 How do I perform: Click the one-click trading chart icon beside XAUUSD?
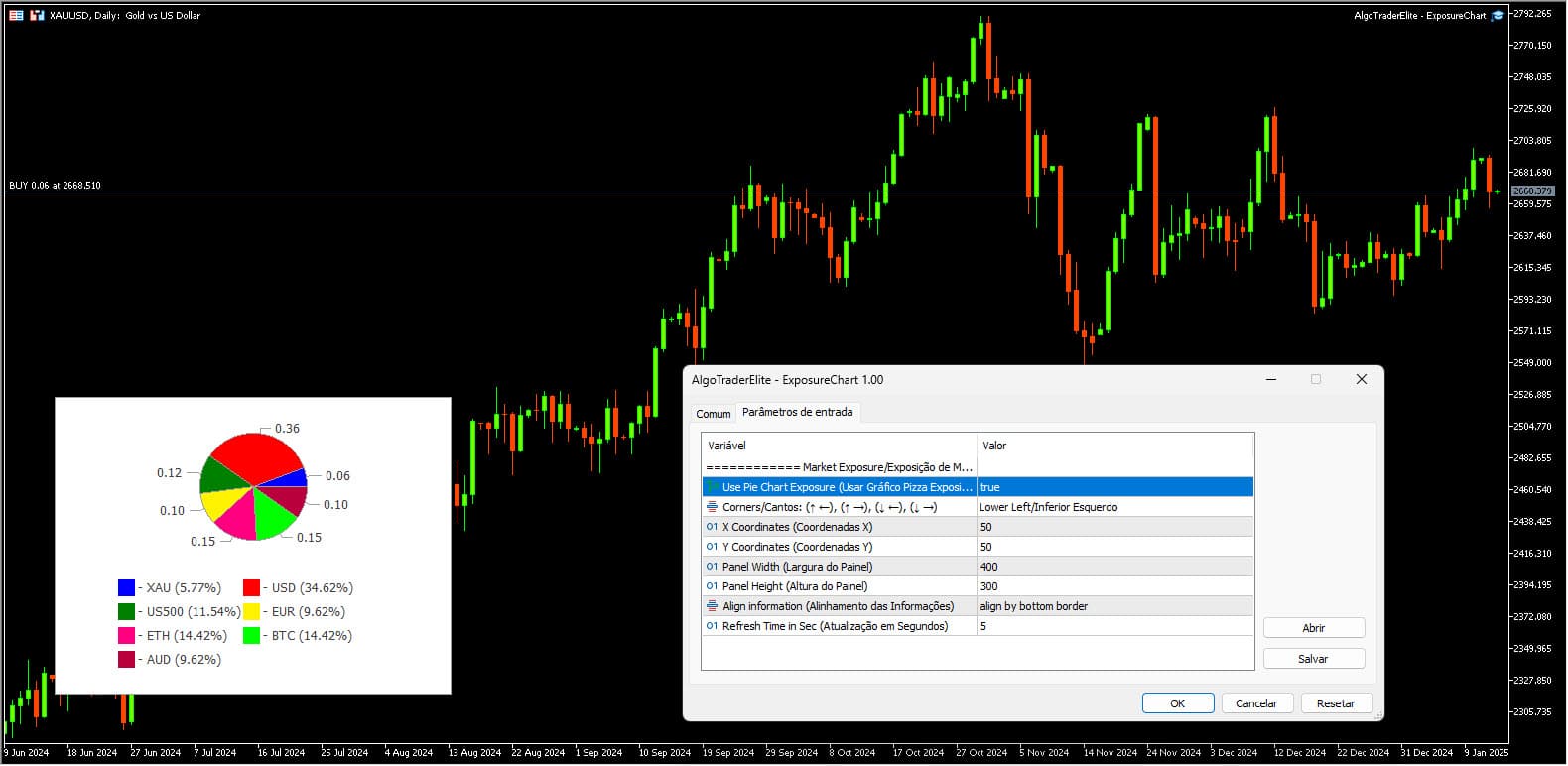[37, 15]
